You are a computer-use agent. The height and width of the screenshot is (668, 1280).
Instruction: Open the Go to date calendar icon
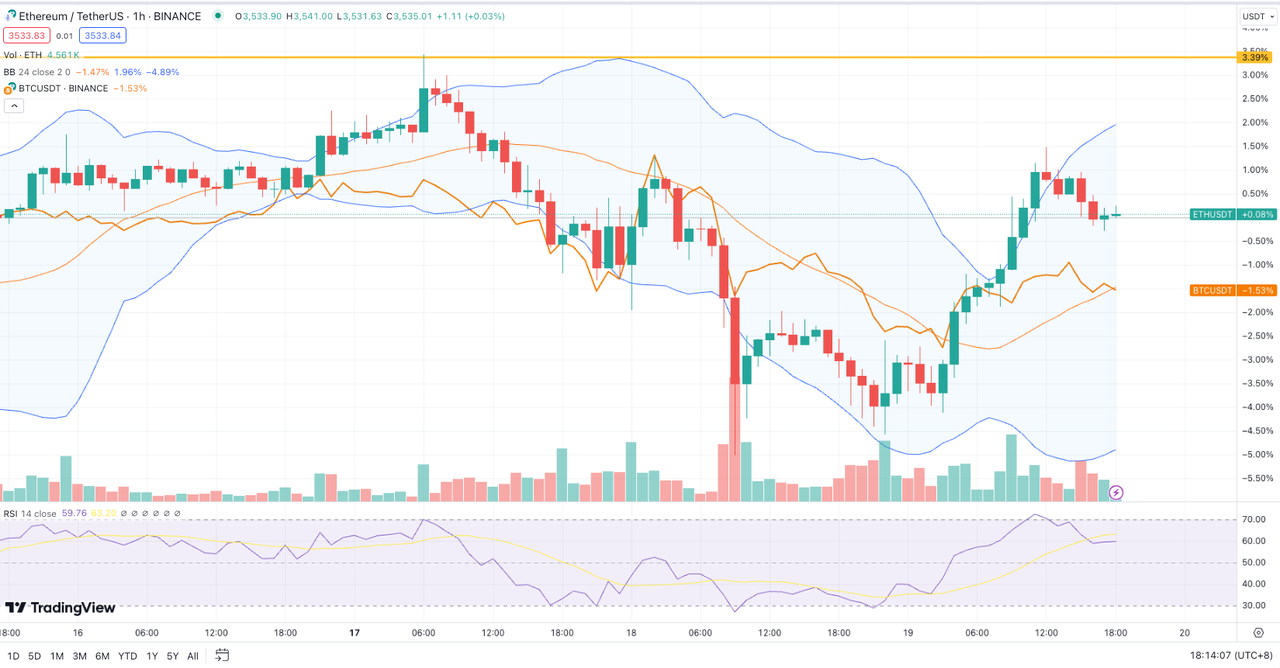coord(222,655)
